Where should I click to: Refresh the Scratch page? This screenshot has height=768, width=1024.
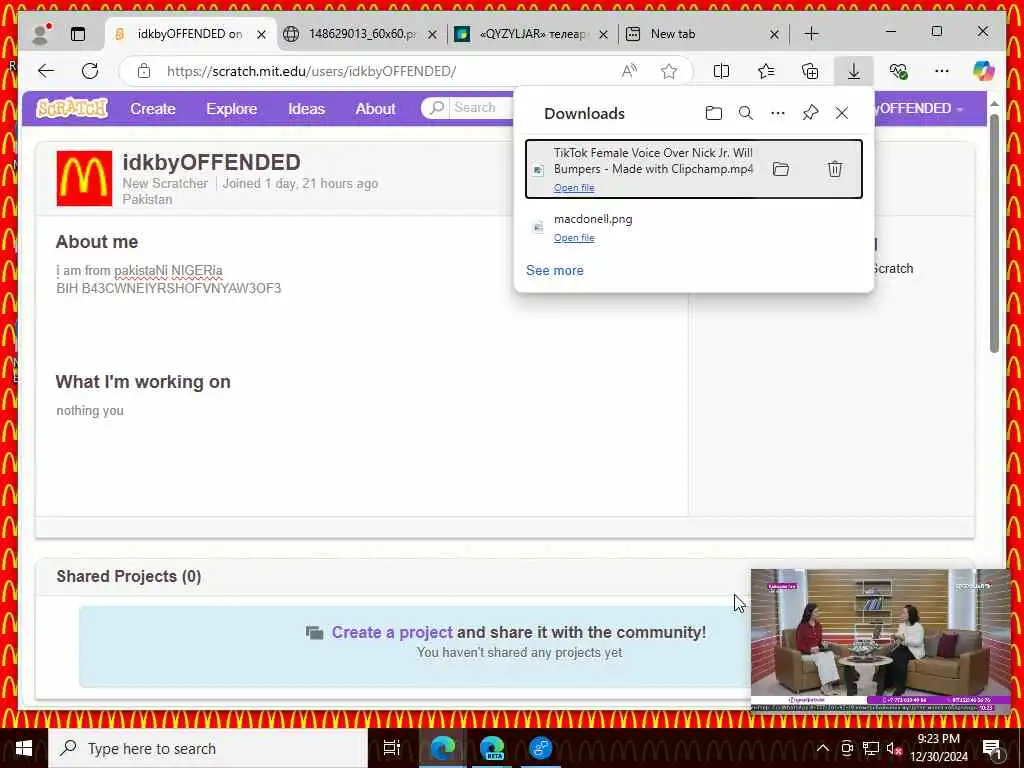coord(90,71)
